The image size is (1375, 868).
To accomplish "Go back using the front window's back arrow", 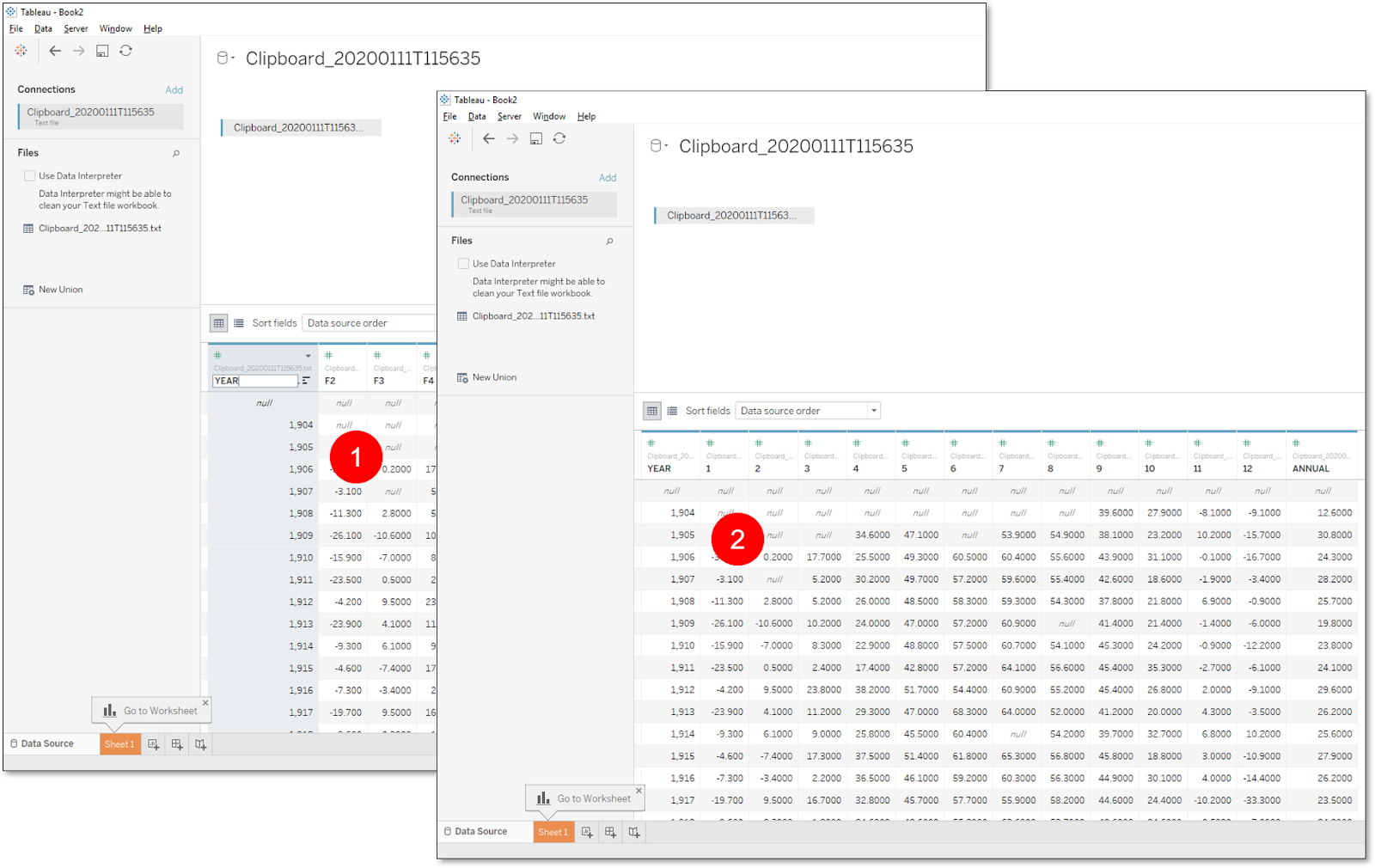I will pos(489,138).
